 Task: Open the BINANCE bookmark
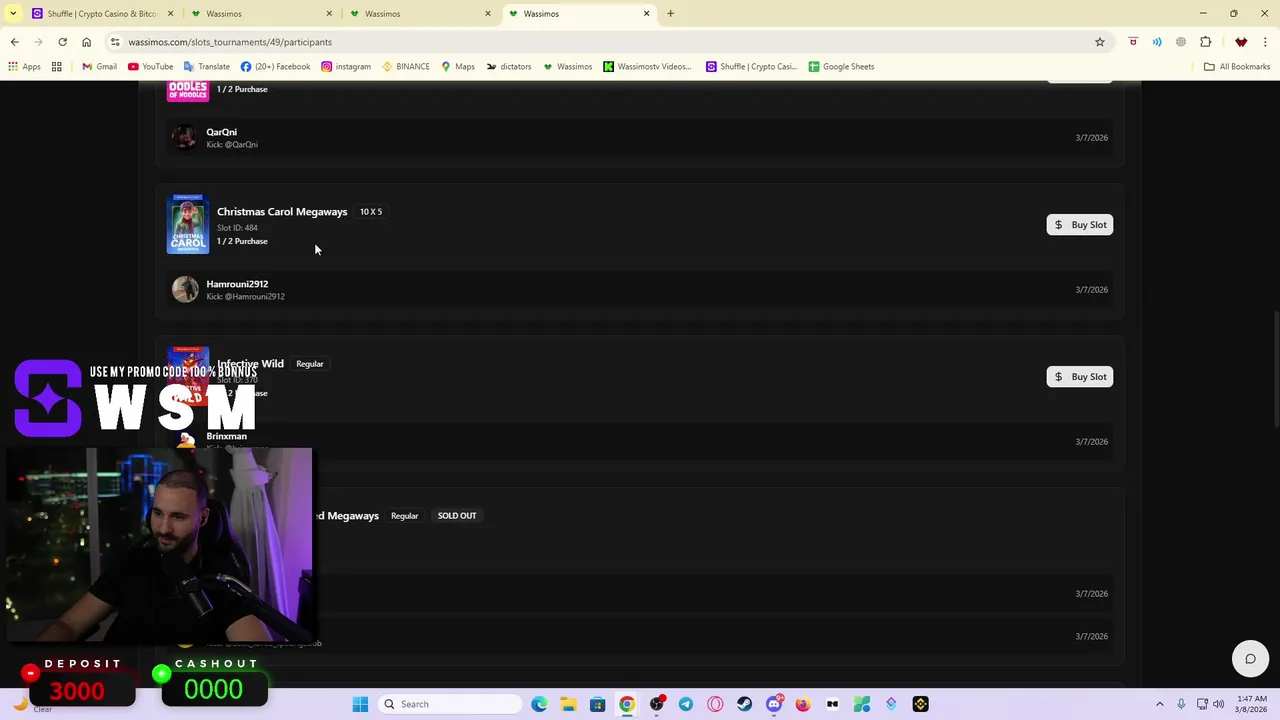[x=405, y=67]
